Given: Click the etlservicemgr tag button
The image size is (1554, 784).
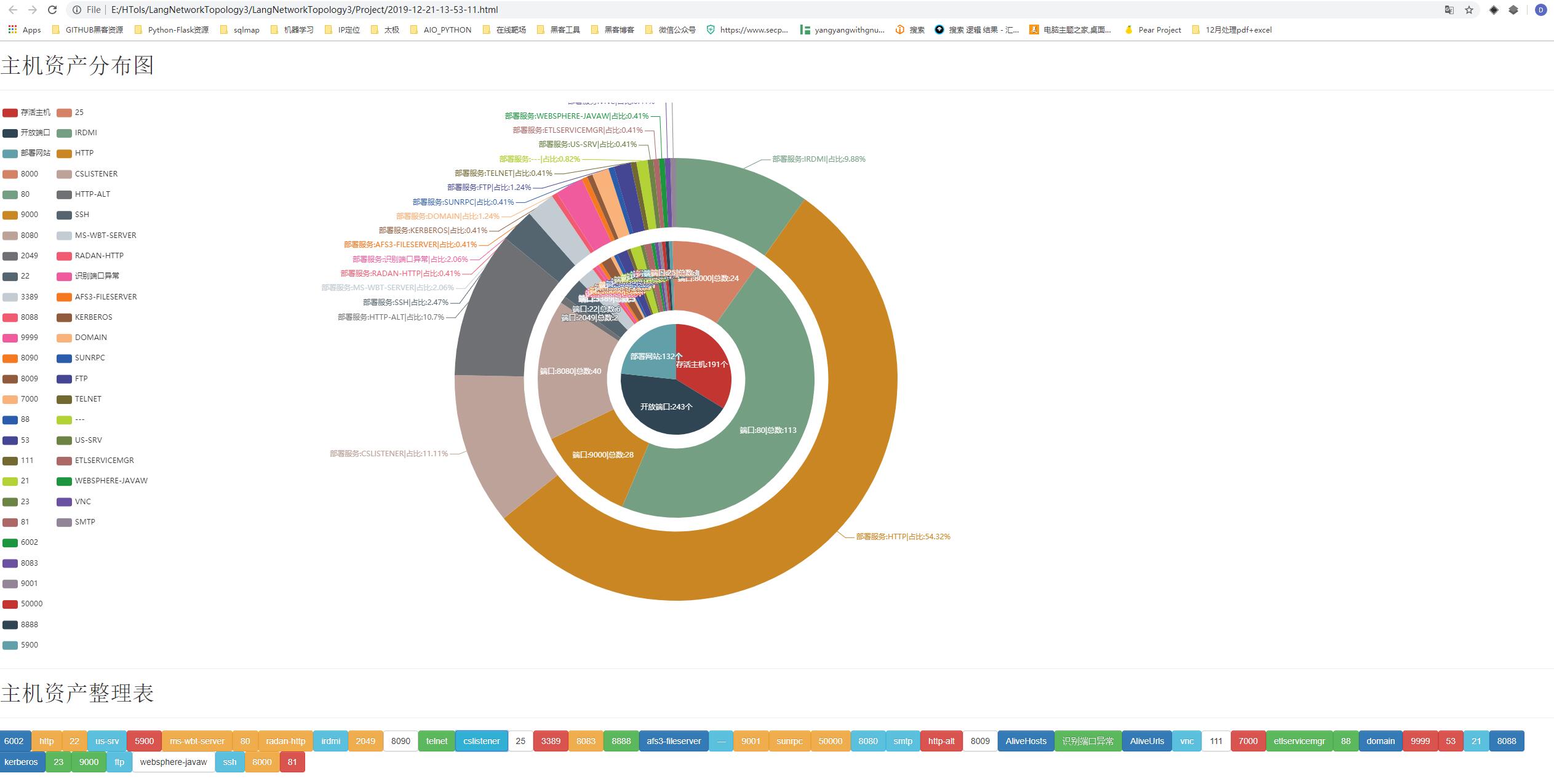Looking at the screenshot, I should [x=1299, y=741].
